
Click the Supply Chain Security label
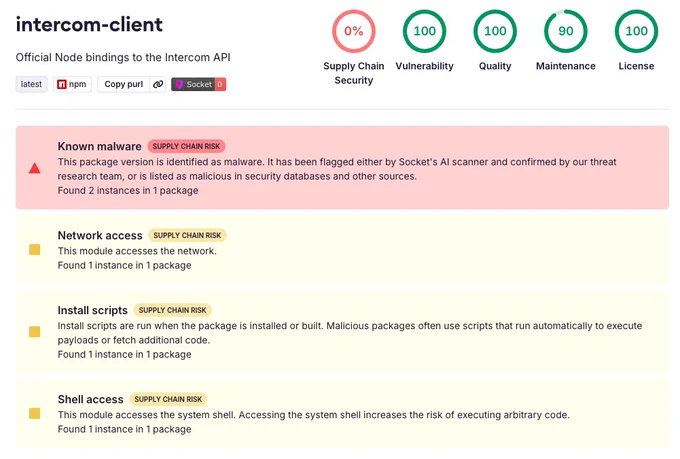(353, 73)
